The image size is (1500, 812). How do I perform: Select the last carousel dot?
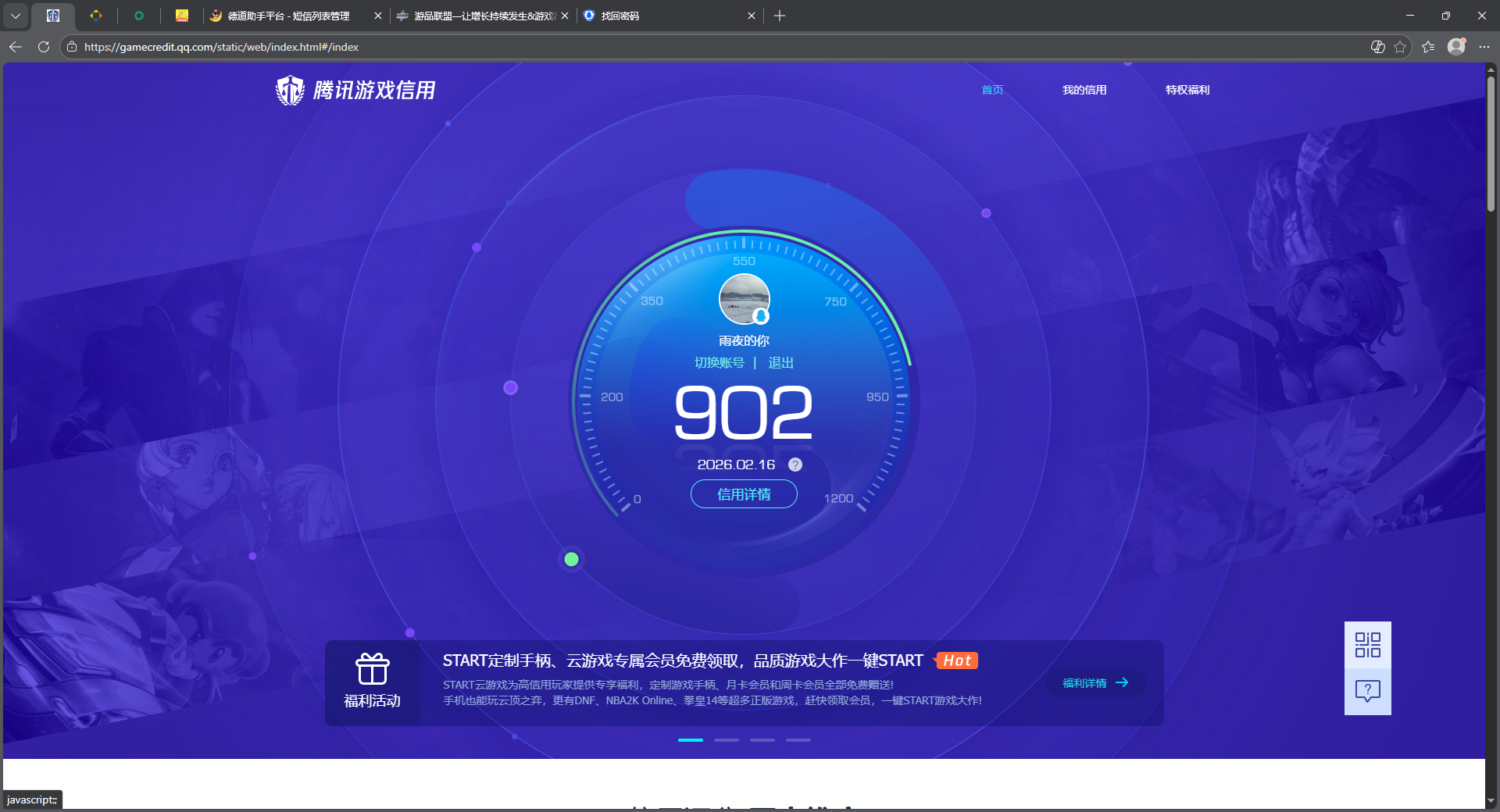click(798, 740)
